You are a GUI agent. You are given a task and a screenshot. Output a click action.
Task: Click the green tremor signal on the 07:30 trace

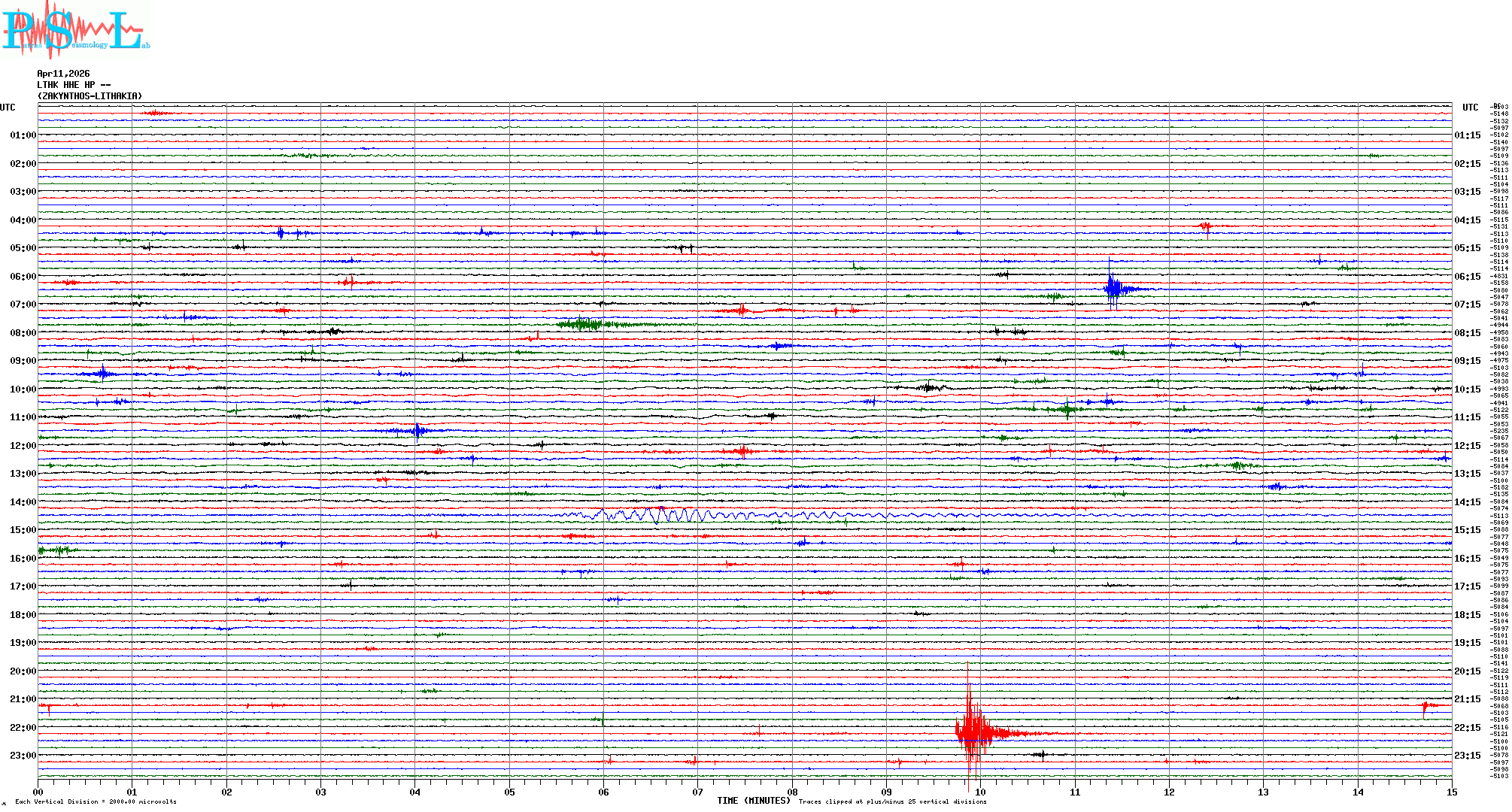[x=587, y=324]
